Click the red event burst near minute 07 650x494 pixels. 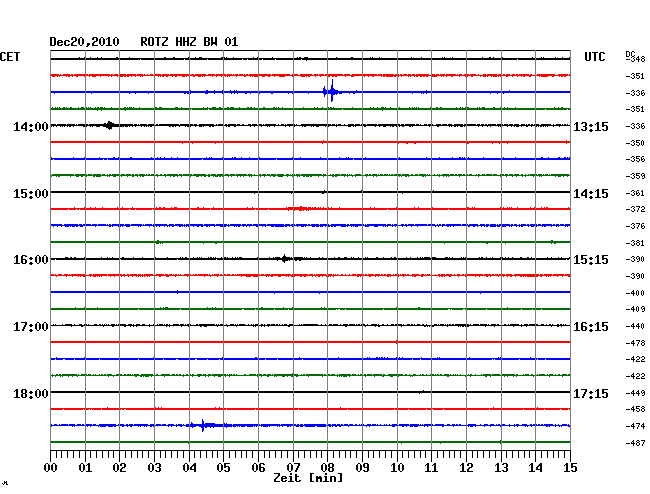(x=300, y=208)
